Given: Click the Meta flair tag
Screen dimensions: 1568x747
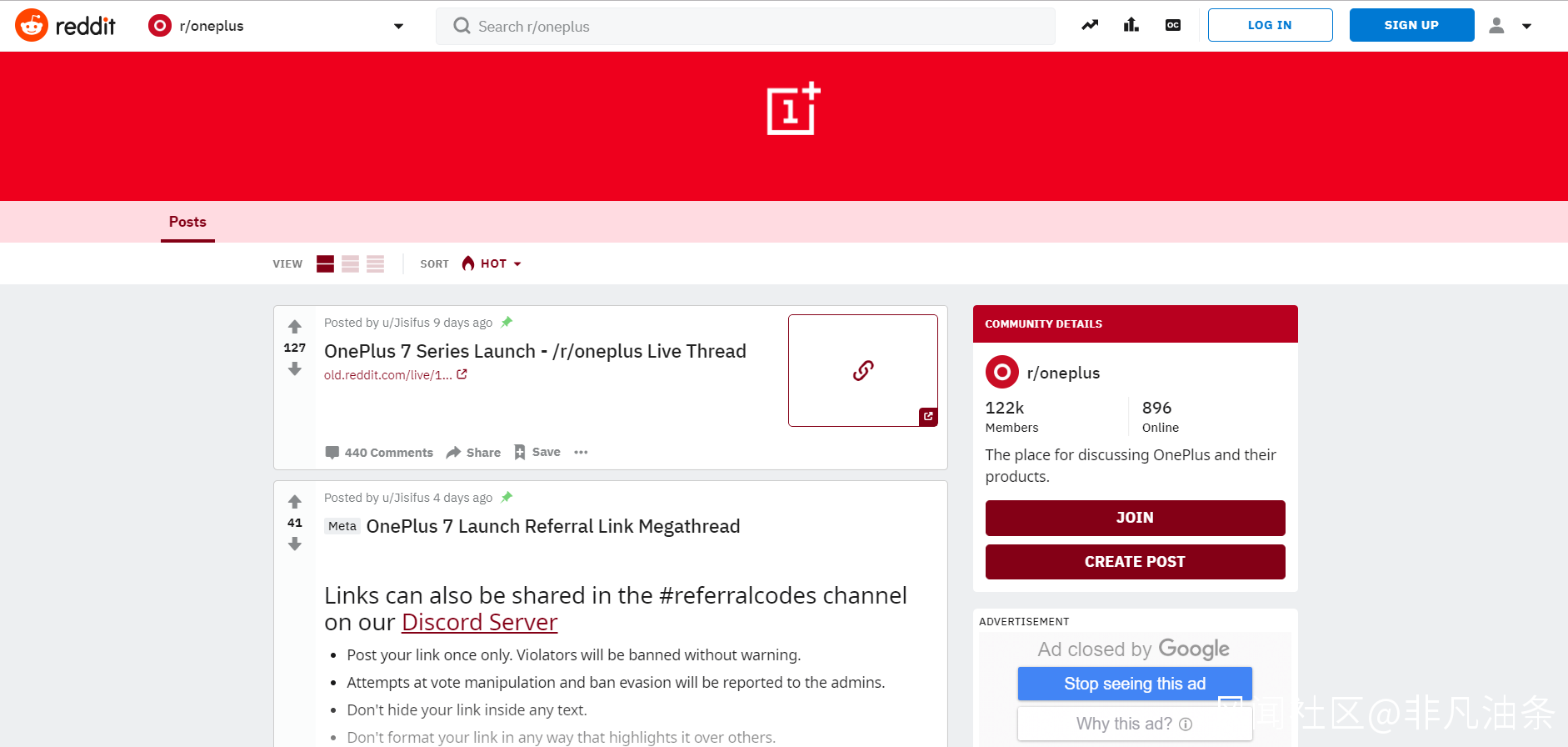Looking at the screenshot, I should (x=342, y=526).
